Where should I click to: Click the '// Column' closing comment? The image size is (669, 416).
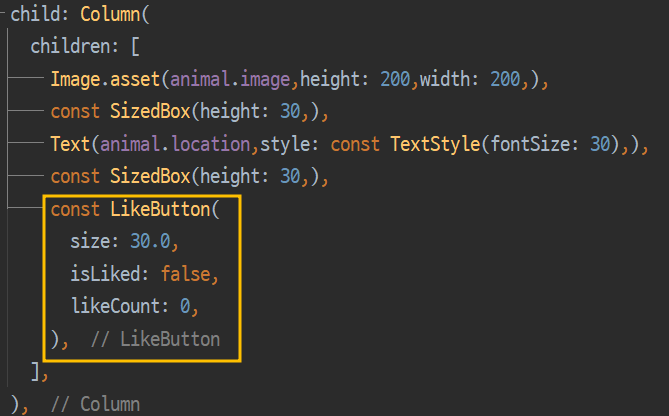click(95, 404)
